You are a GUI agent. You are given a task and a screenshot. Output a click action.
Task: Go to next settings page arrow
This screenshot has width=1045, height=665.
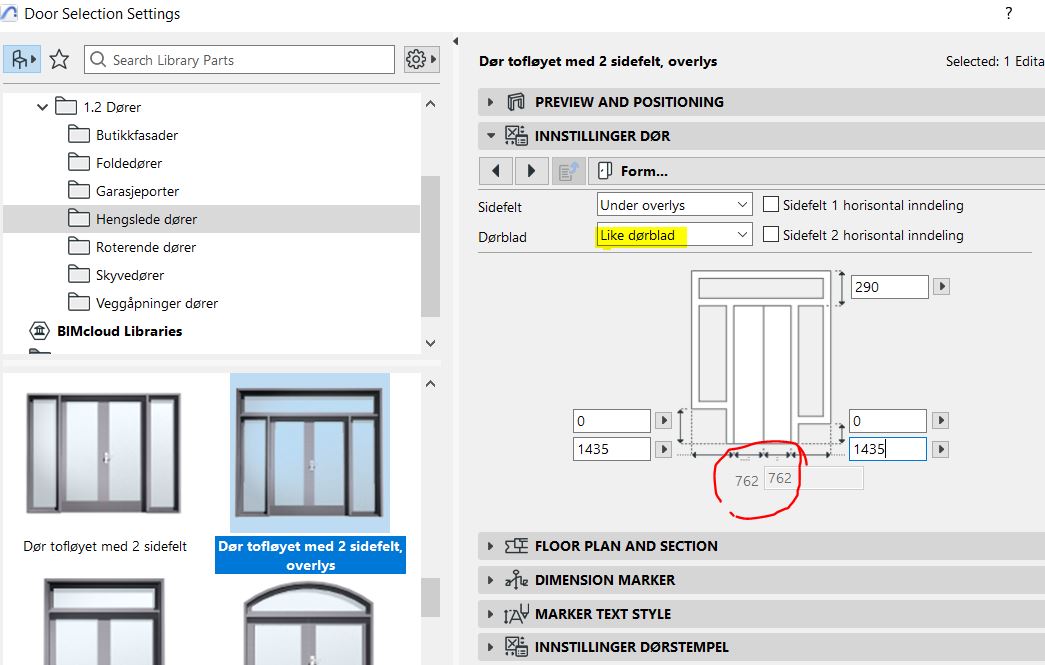[x=532, y=171]
